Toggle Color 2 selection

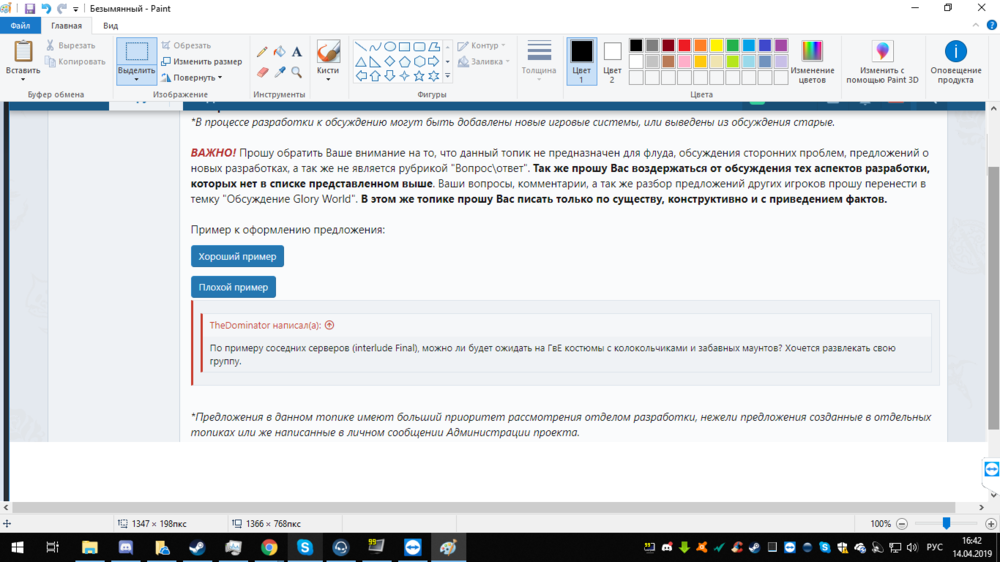click(612, 60)
